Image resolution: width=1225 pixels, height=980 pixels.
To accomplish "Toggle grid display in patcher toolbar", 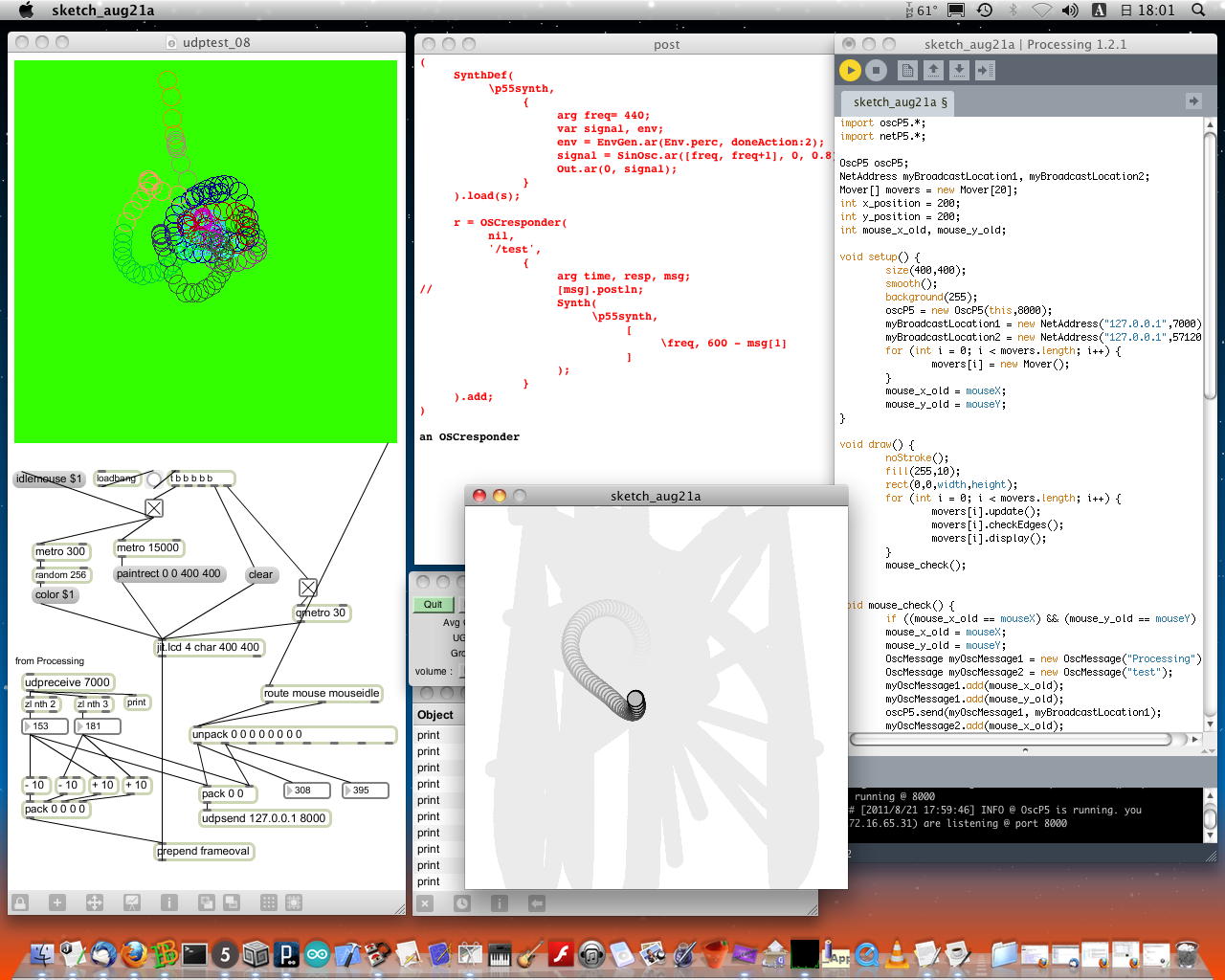I will pos(269,902).
